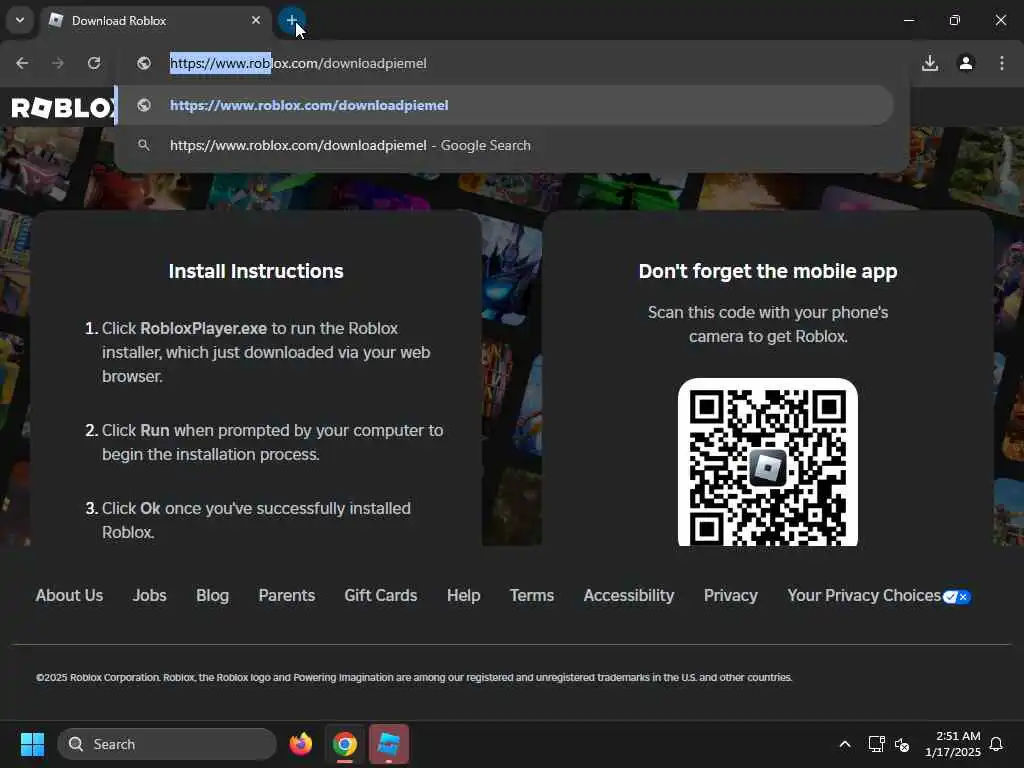This screenshot has width=1024, height=768.
Task: Click the 'Don't forget the mobile app' heading
Action: pyautogui.click(x=768, y=271)
